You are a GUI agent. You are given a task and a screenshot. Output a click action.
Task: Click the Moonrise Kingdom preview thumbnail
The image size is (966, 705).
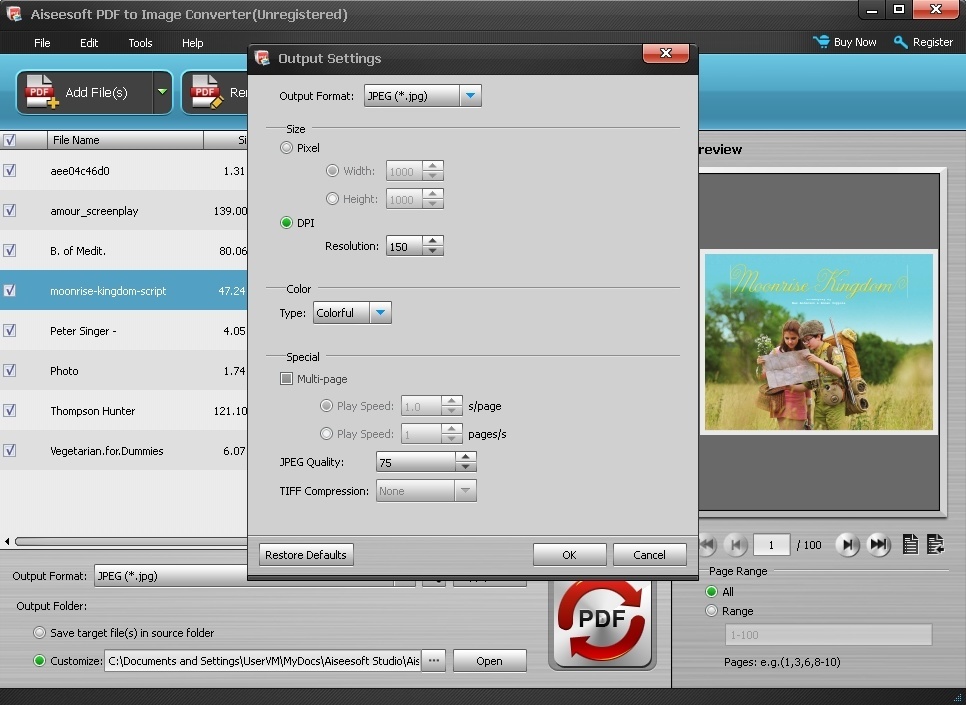click(819, 342)
